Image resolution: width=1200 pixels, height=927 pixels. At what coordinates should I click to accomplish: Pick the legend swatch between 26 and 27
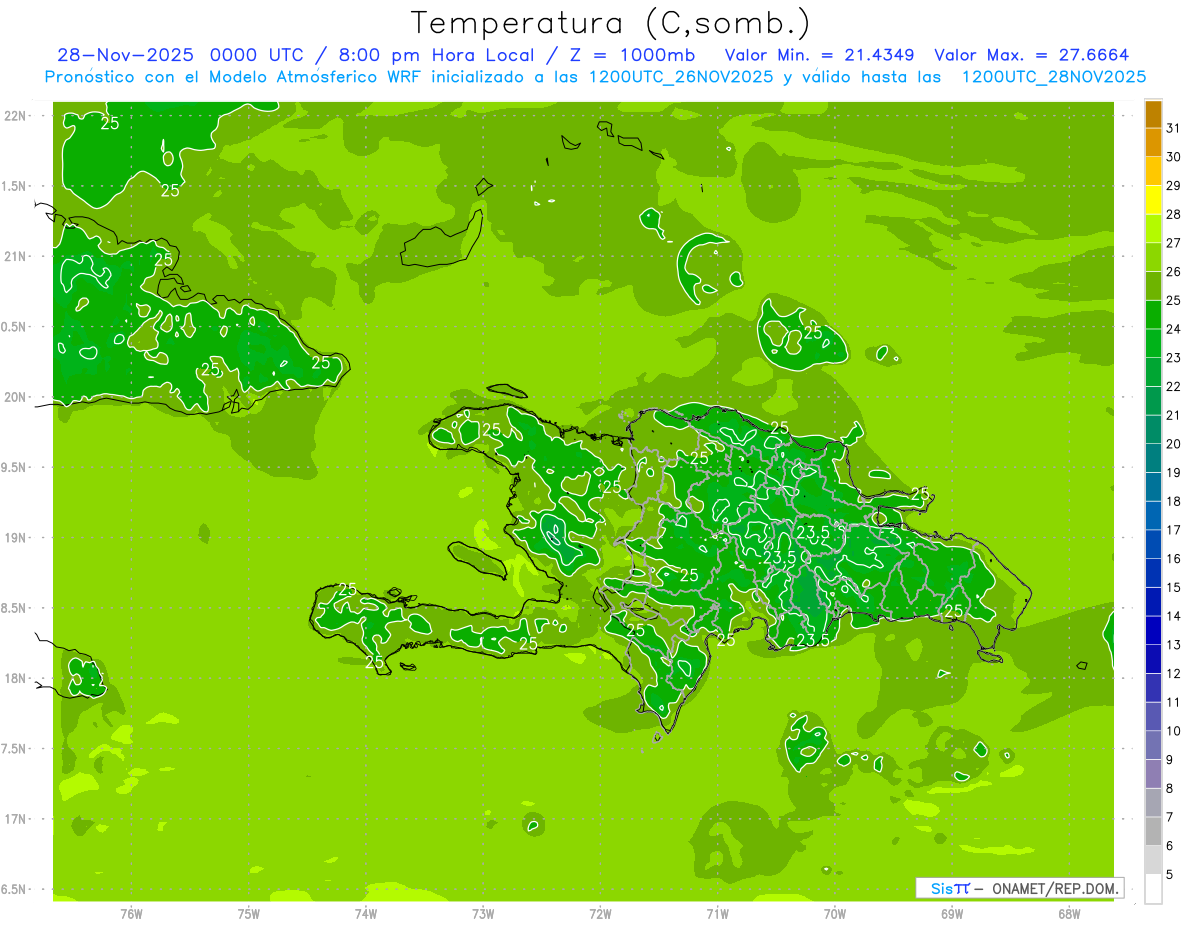click(x=1153, y=257)
